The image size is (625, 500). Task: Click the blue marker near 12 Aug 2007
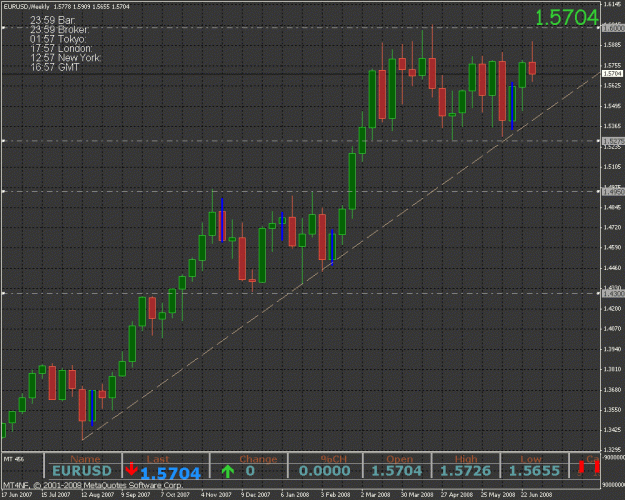[x=92, y=408]
